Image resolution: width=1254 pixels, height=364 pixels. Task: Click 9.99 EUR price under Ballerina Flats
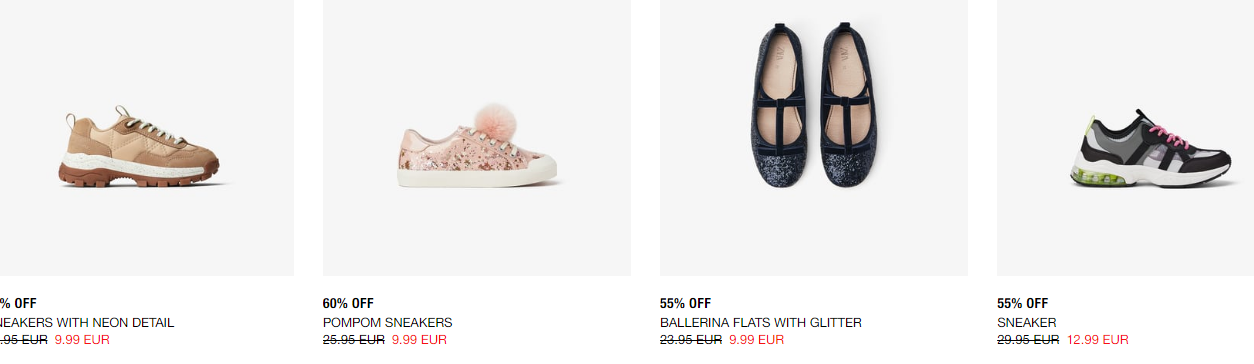coord(756,340)
